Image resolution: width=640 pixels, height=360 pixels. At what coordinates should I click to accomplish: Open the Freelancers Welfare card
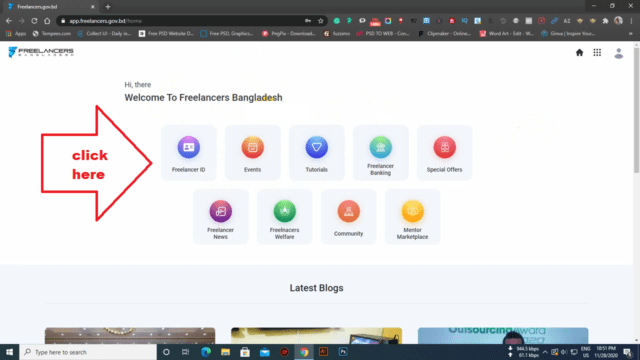point(284,217)
